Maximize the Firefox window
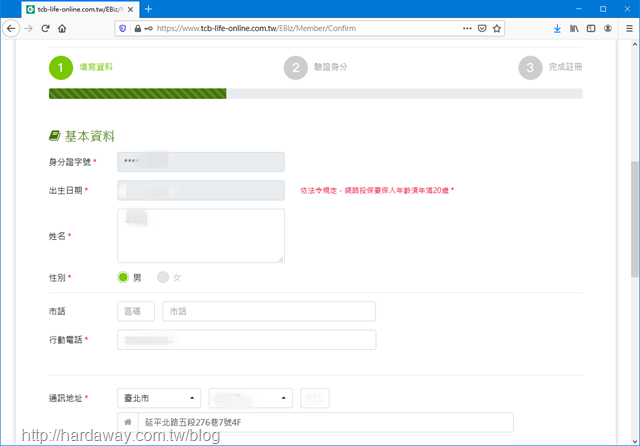Viewport: 640px width, 446px height. click(603, 9)
